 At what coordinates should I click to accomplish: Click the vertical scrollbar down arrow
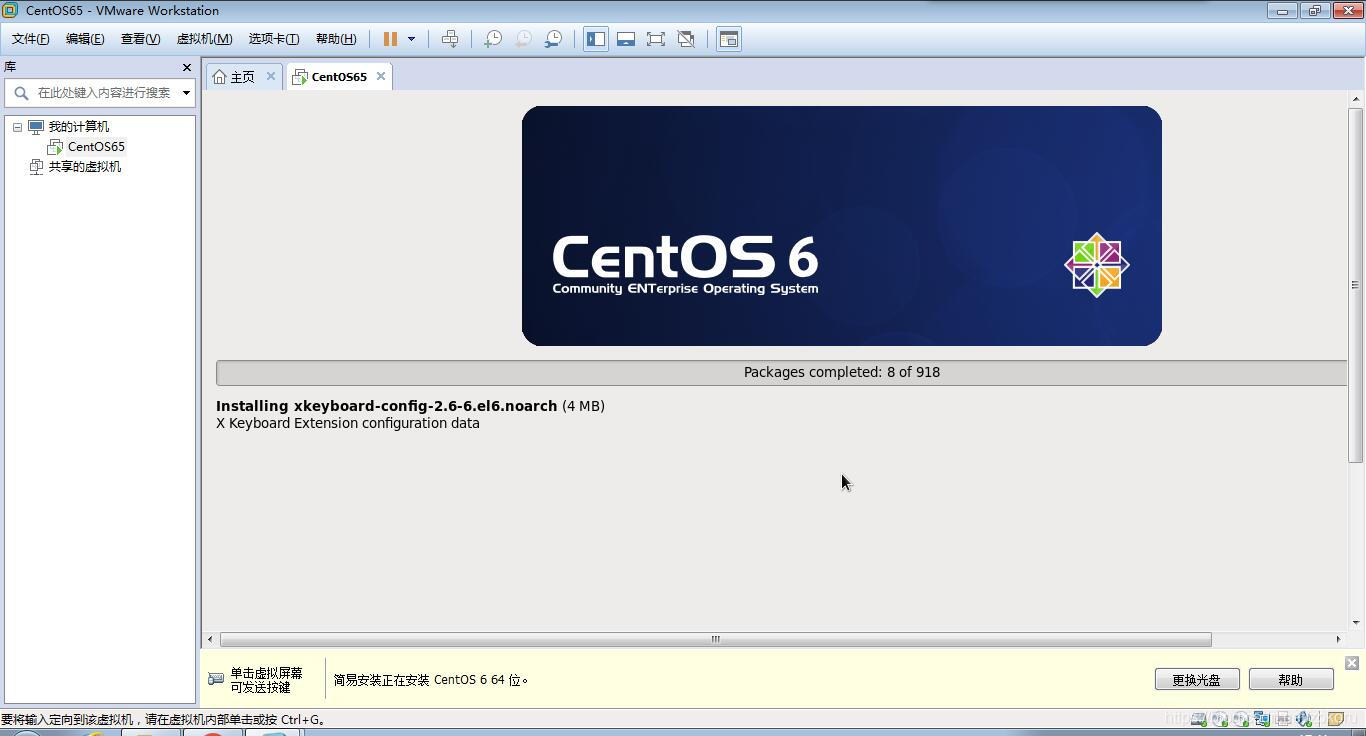pyautogui.click(x=1356, y=623)
